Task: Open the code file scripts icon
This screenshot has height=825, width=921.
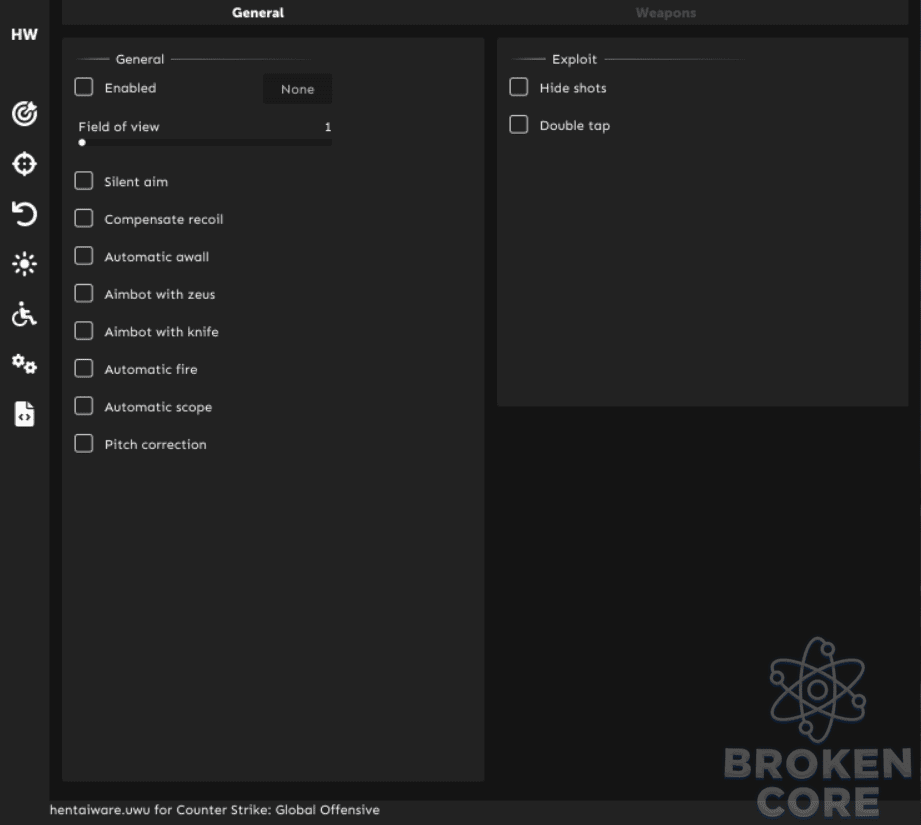Action: 25,415
